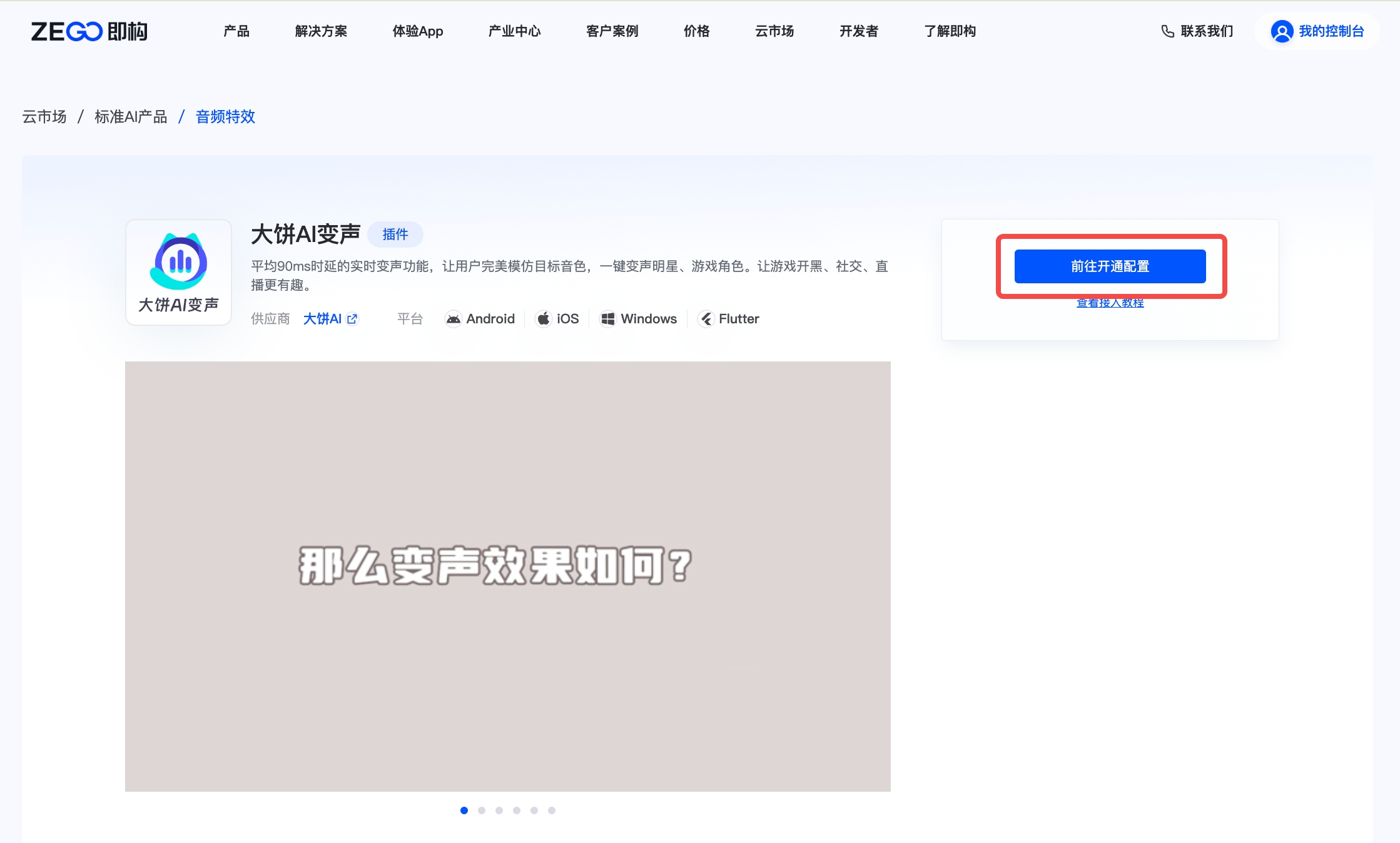Open the 体验App menu item
Screen dimensions: 1400x843
coord(418,31)
